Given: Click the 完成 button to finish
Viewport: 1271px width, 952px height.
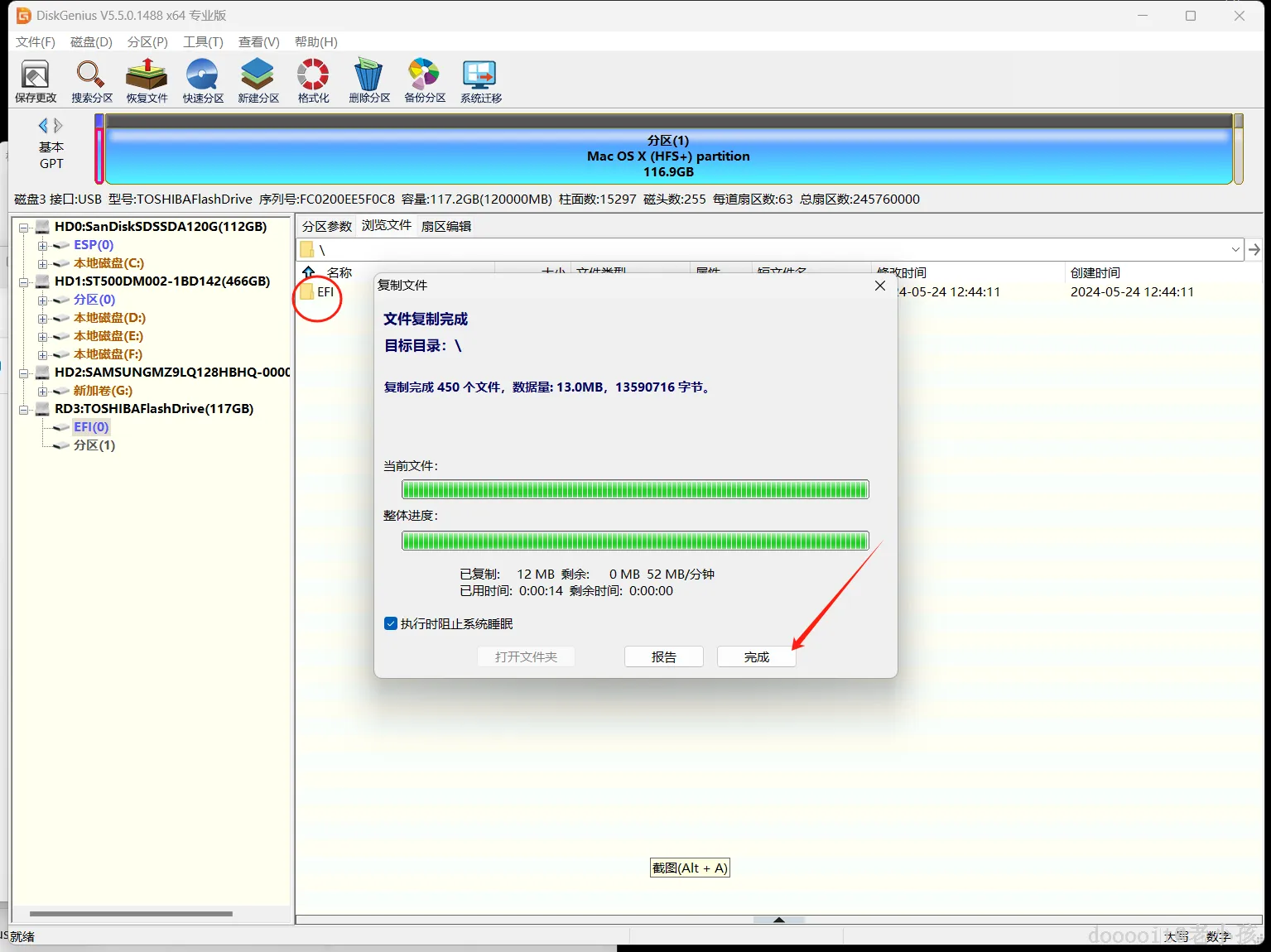Looking at the screenshot, I should [x=757, y=656].
